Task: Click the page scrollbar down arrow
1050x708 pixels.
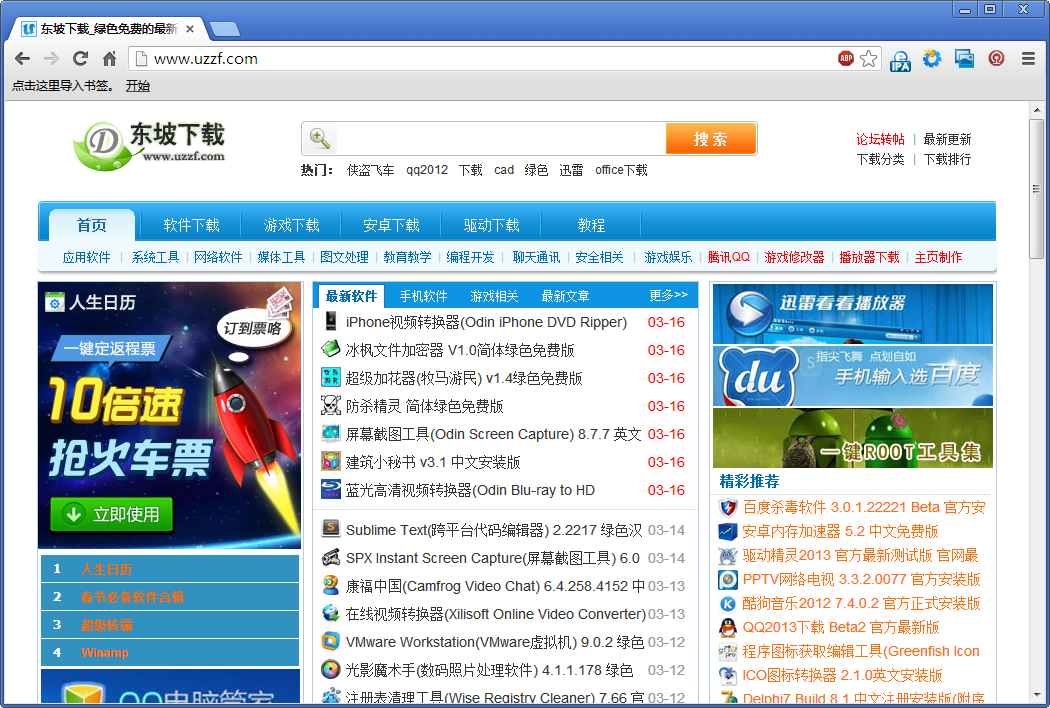Action: pyautogui.click(x=1037, y=695)
